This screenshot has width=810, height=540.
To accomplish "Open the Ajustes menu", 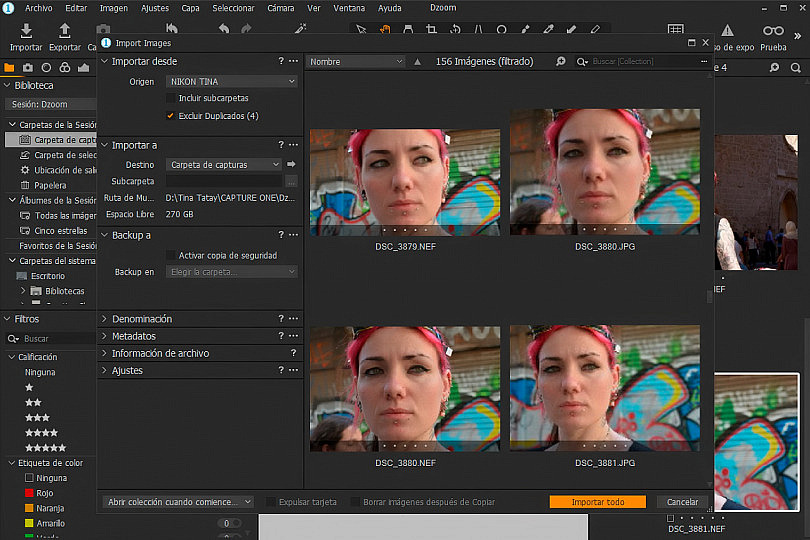I will (155, 8).
